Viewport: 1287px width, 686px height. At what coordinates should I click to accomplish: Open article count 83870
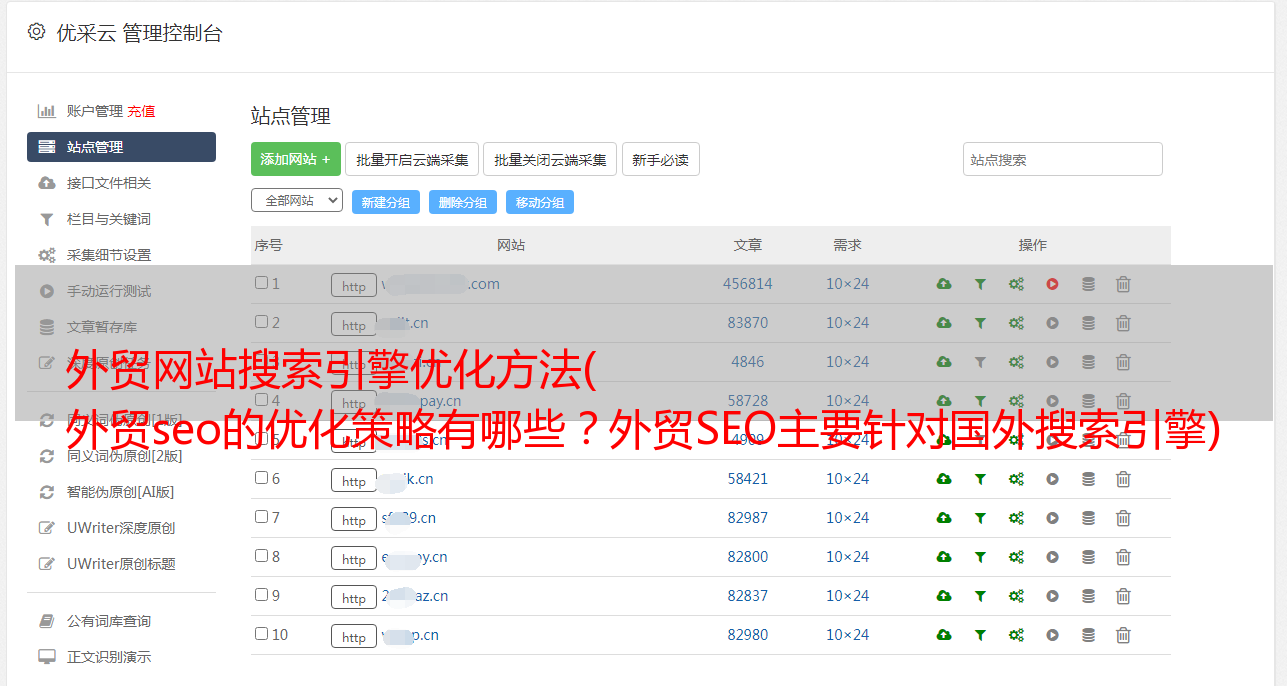click(748, 323)
